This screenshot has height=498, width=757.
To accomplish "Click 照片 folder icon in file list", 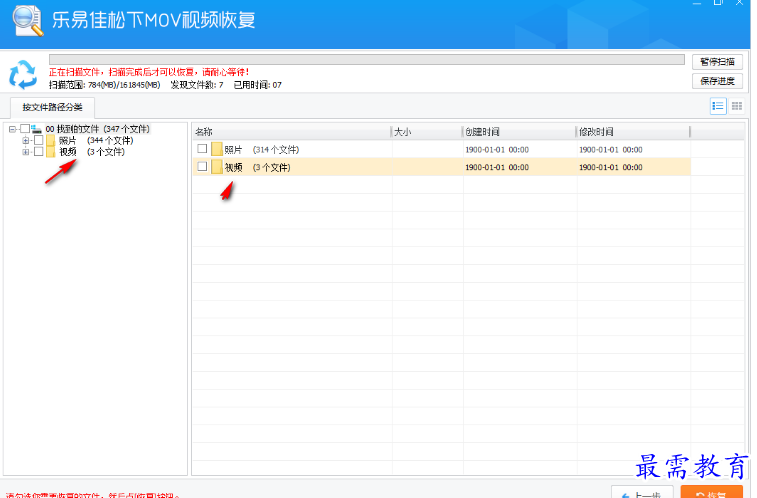I will click(x=217, y=149).
